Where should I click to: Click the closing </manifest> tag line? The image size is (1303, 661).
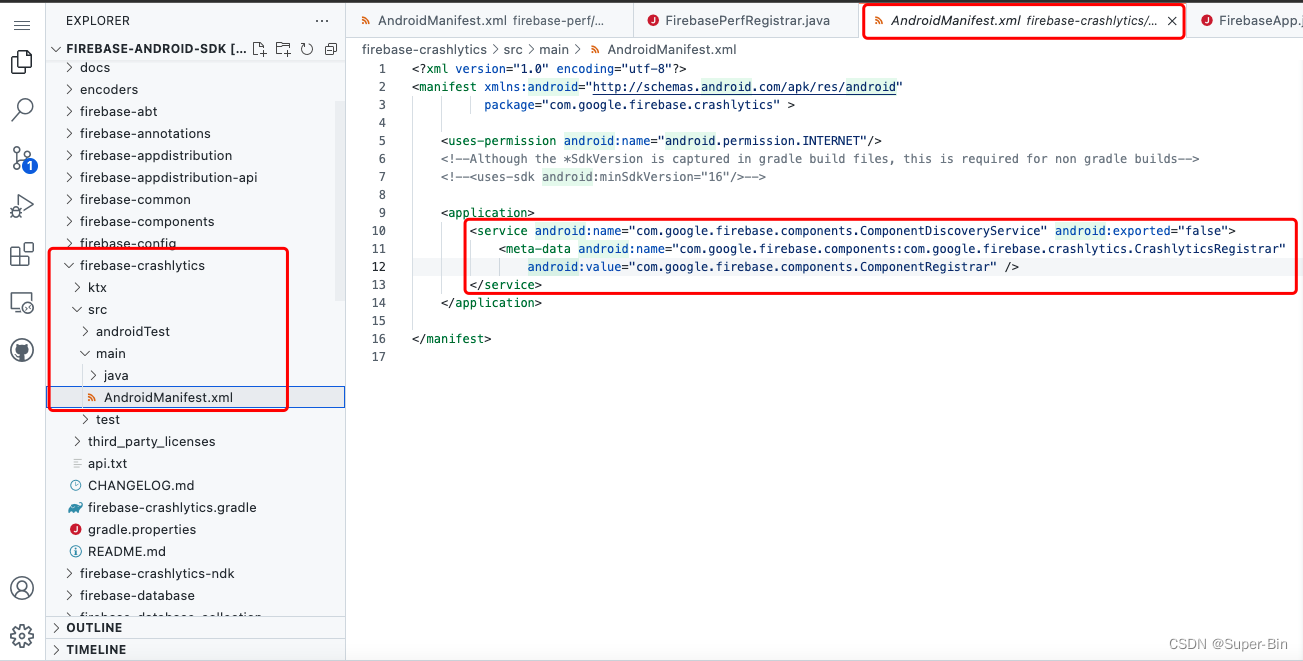coord(452,339)
